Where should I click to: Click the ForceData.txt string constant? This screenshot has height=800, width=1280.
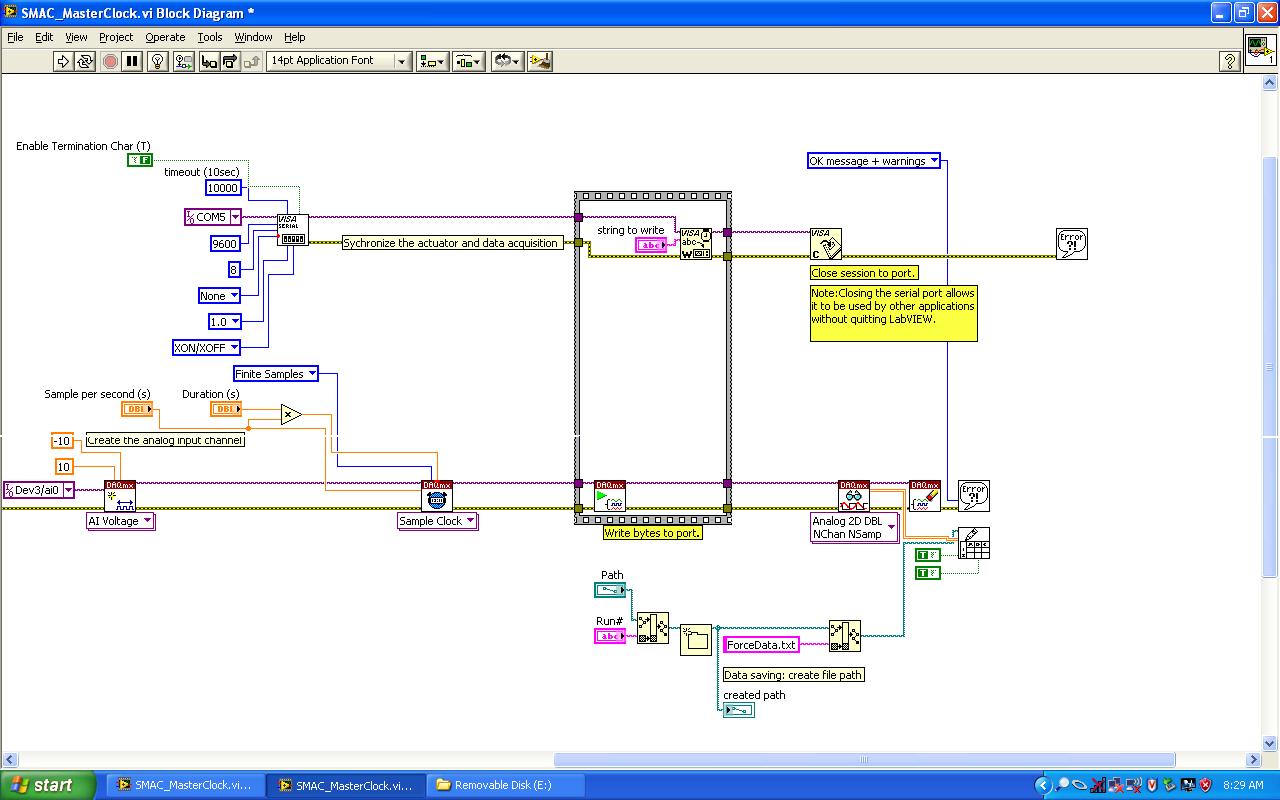click(x=761, y=645)
